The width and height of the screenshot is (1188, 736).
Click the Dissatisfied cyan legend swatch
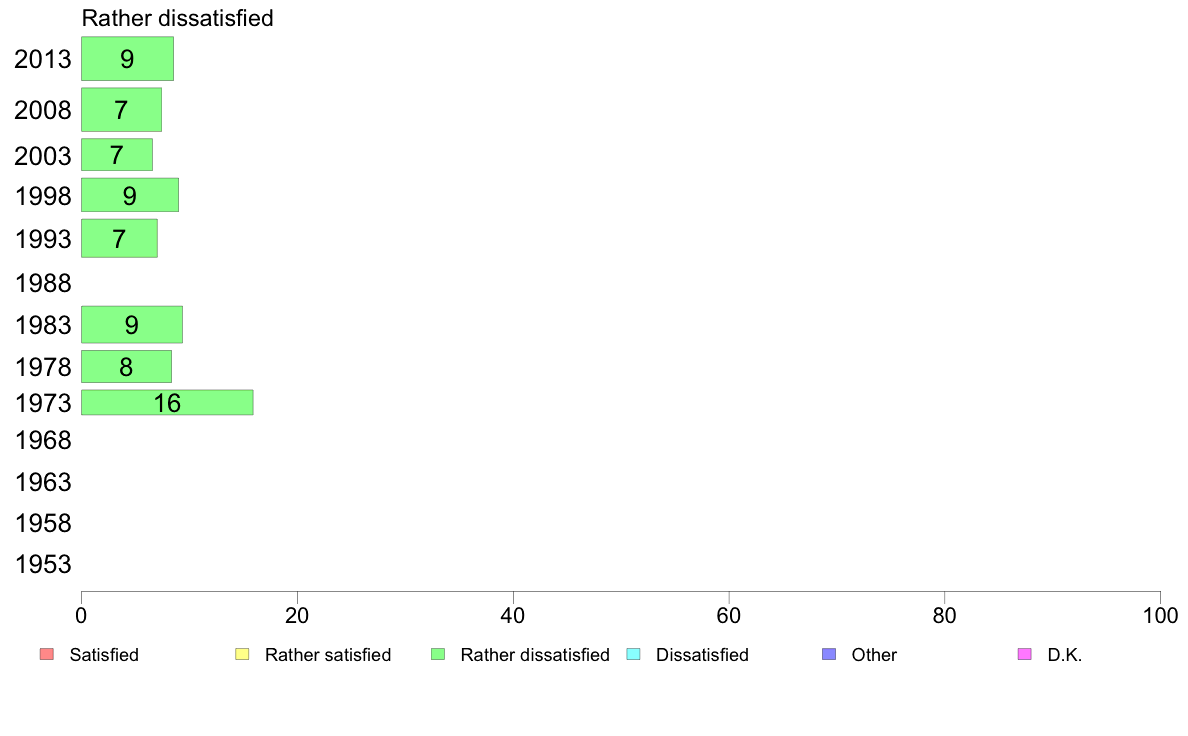pyautogui.click(x=633, y=654)
